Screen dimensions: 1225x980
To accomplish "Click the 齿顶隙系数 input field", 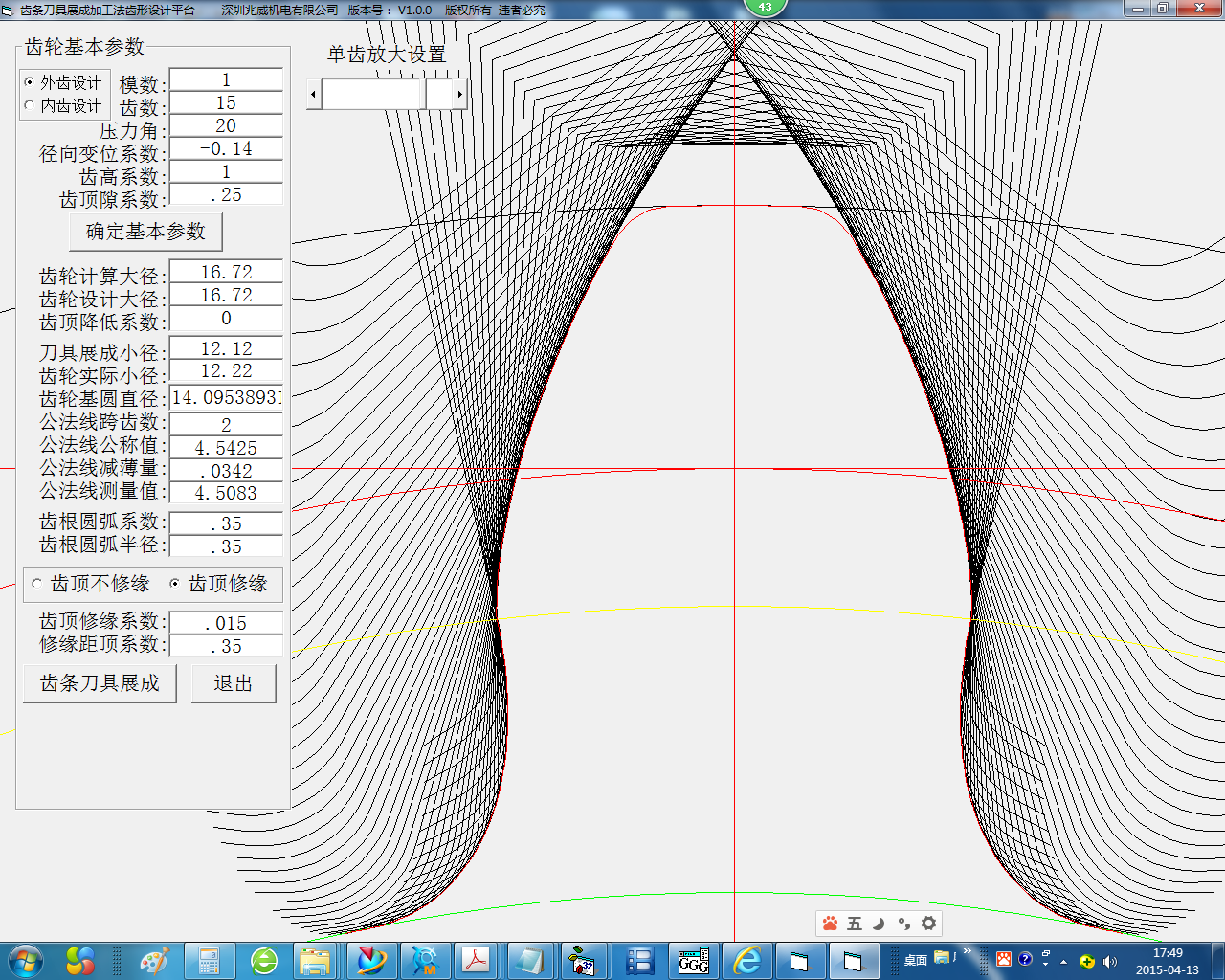I will pyautogui.click(x=226, y=194).
